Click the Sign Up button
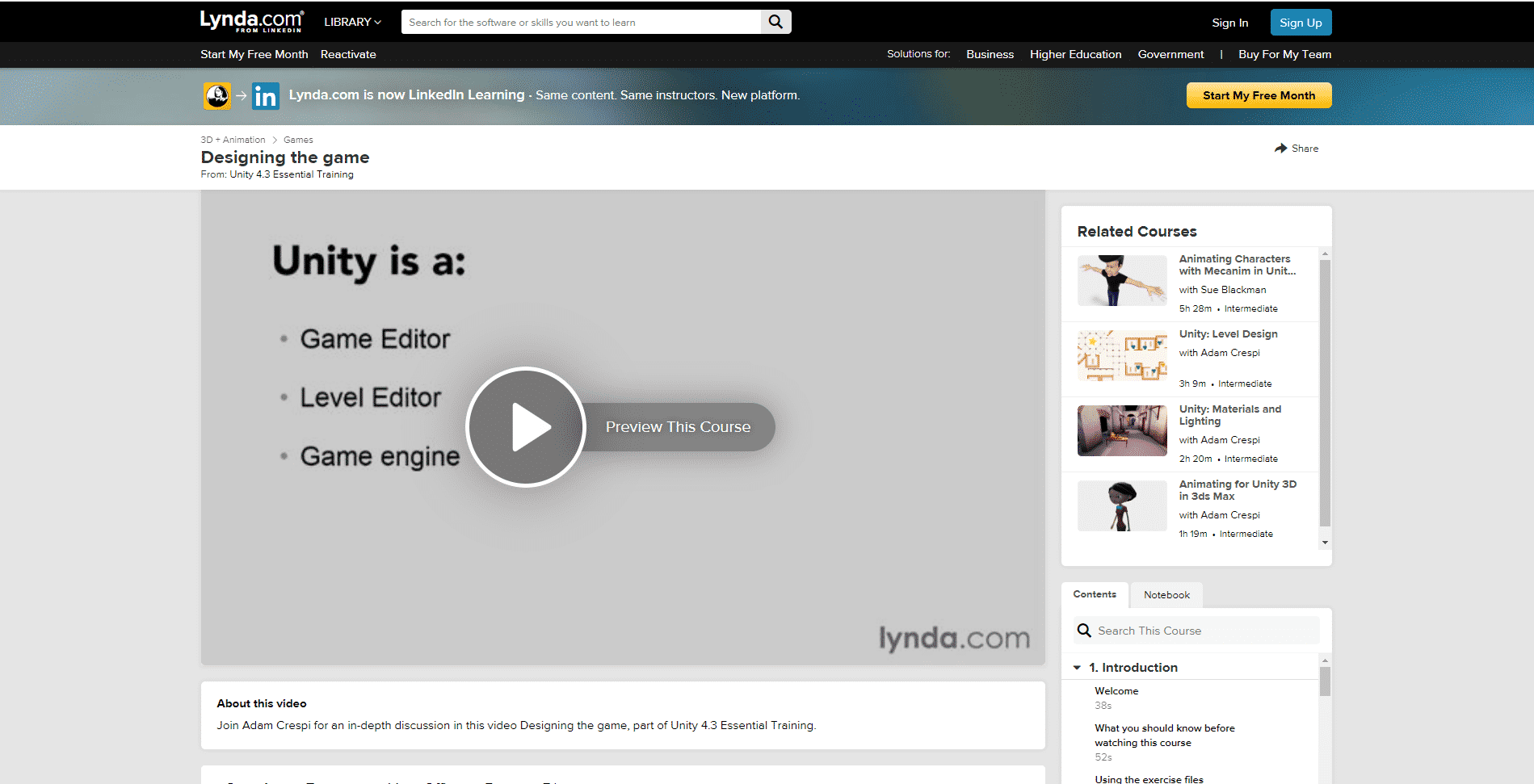This screenshot has width=1534, height=784. [x=1301, y=23]
